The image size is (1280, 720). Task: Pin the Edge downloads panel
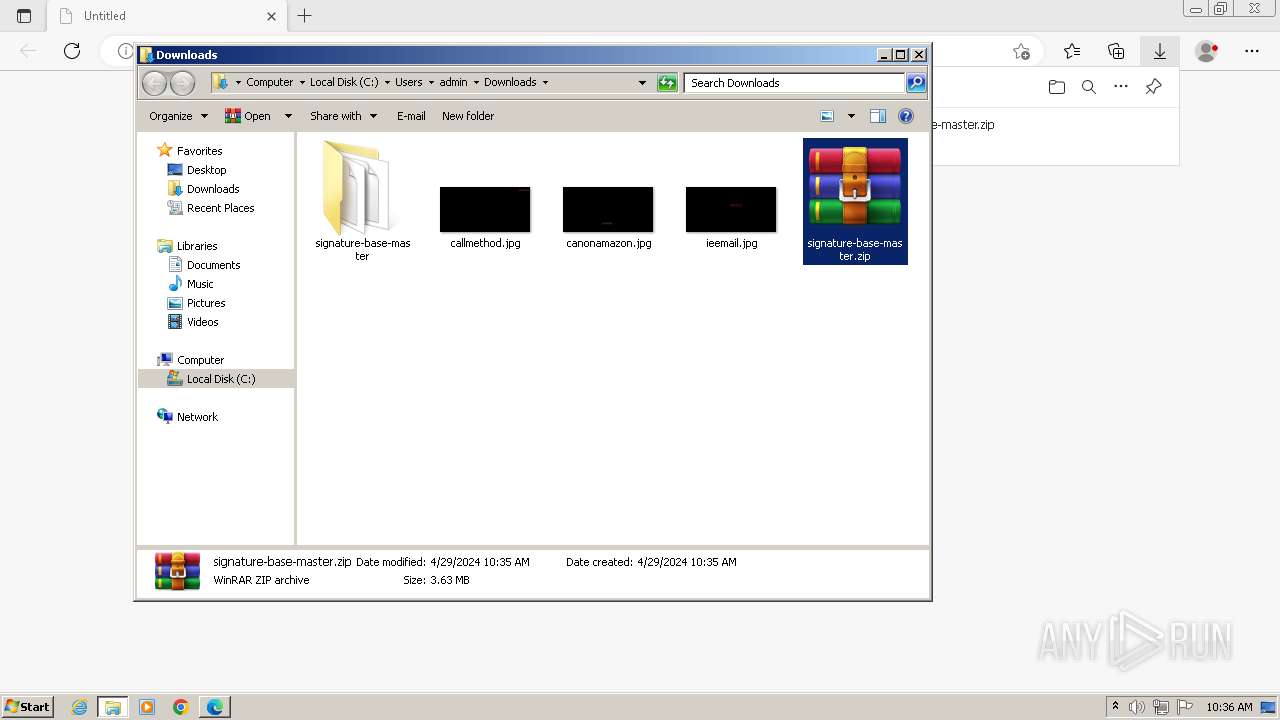pyautogui.click(x=1153, y=87)
